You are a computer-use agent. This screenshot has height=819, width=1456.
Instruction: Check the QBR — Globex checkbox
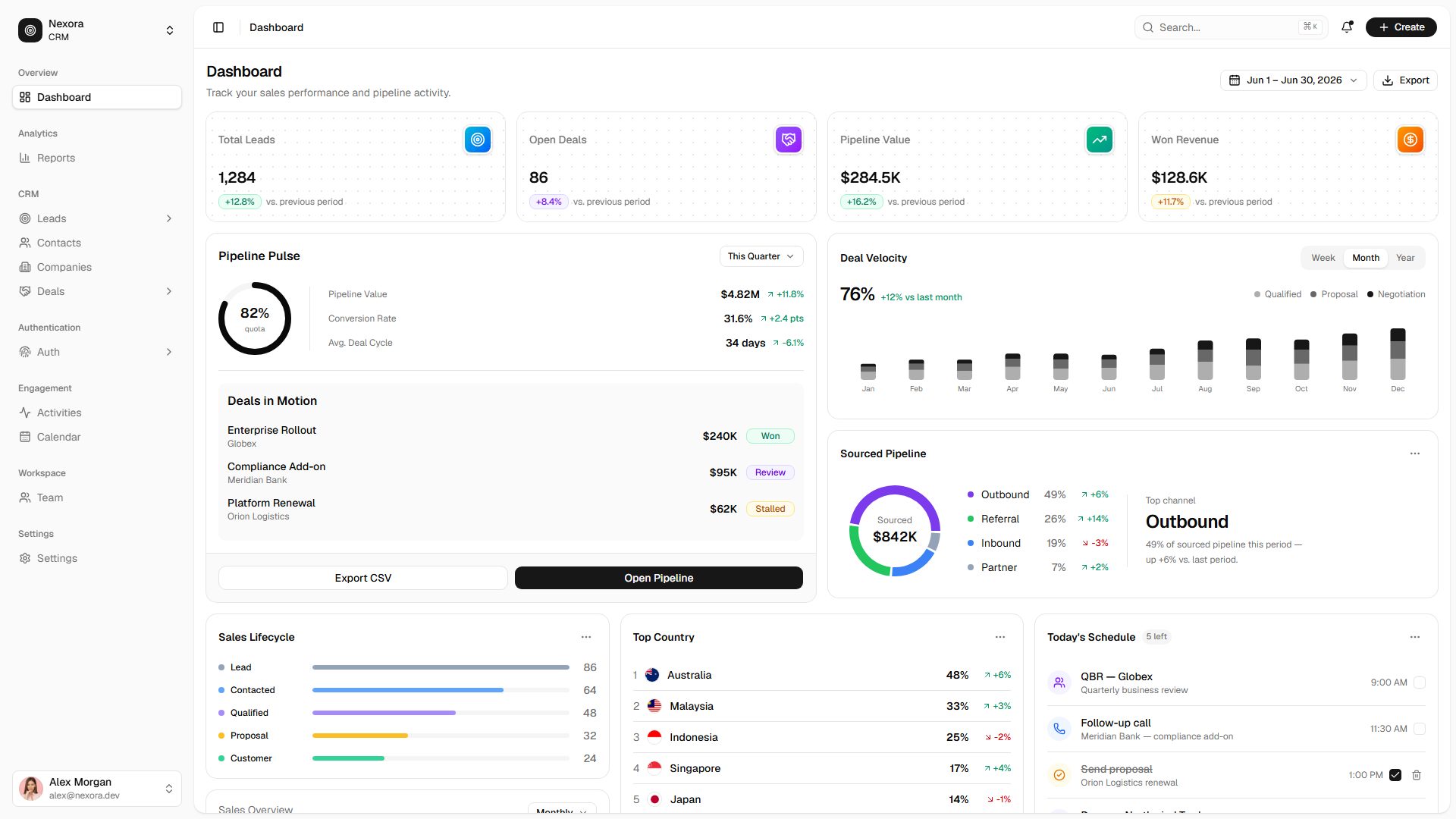[1420, 682]
